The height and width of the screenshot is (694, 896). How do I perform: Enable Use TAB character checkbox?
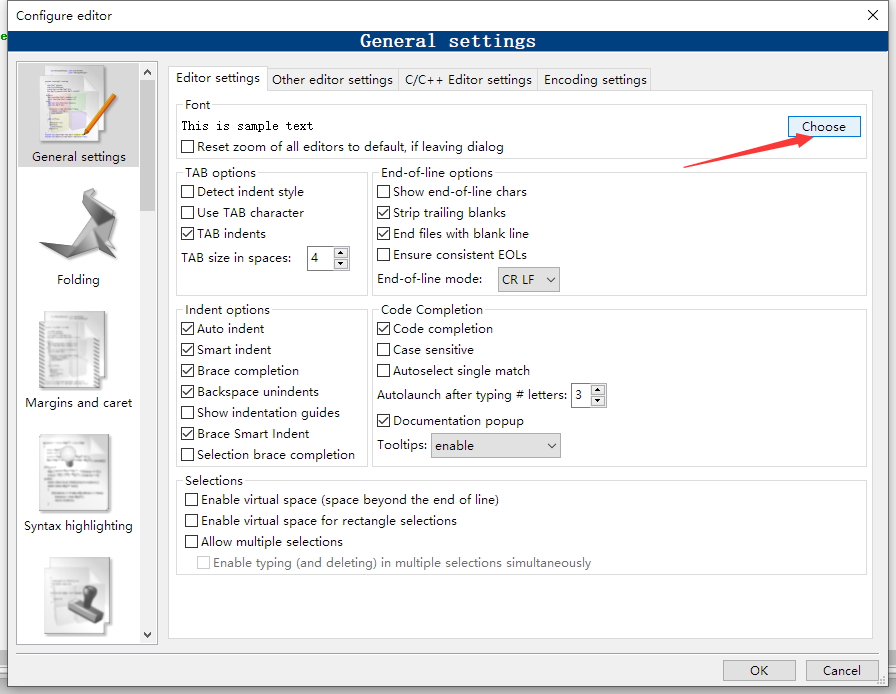(187, 213)
